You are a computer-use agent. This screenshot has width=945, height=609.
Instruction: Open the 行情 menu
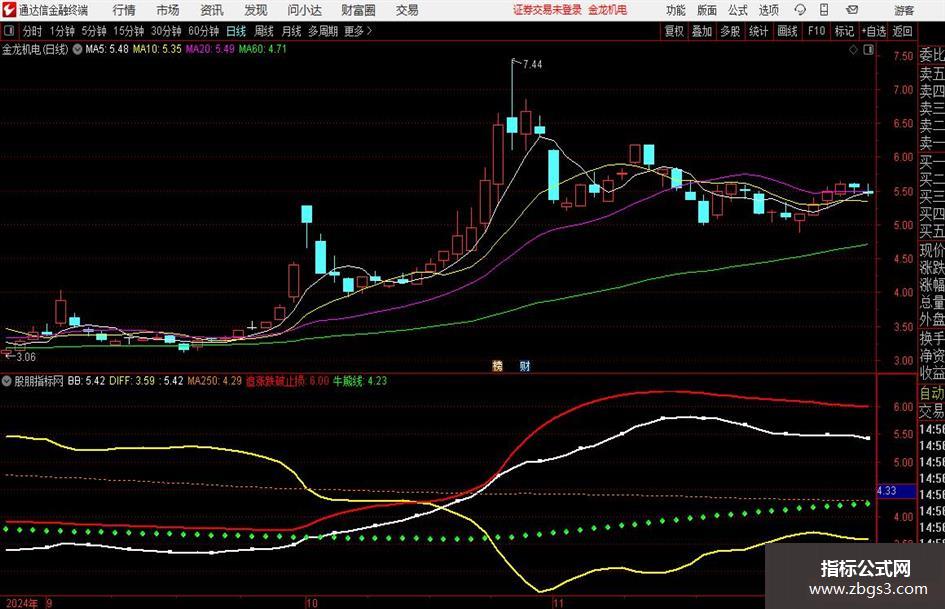point(124,10)
